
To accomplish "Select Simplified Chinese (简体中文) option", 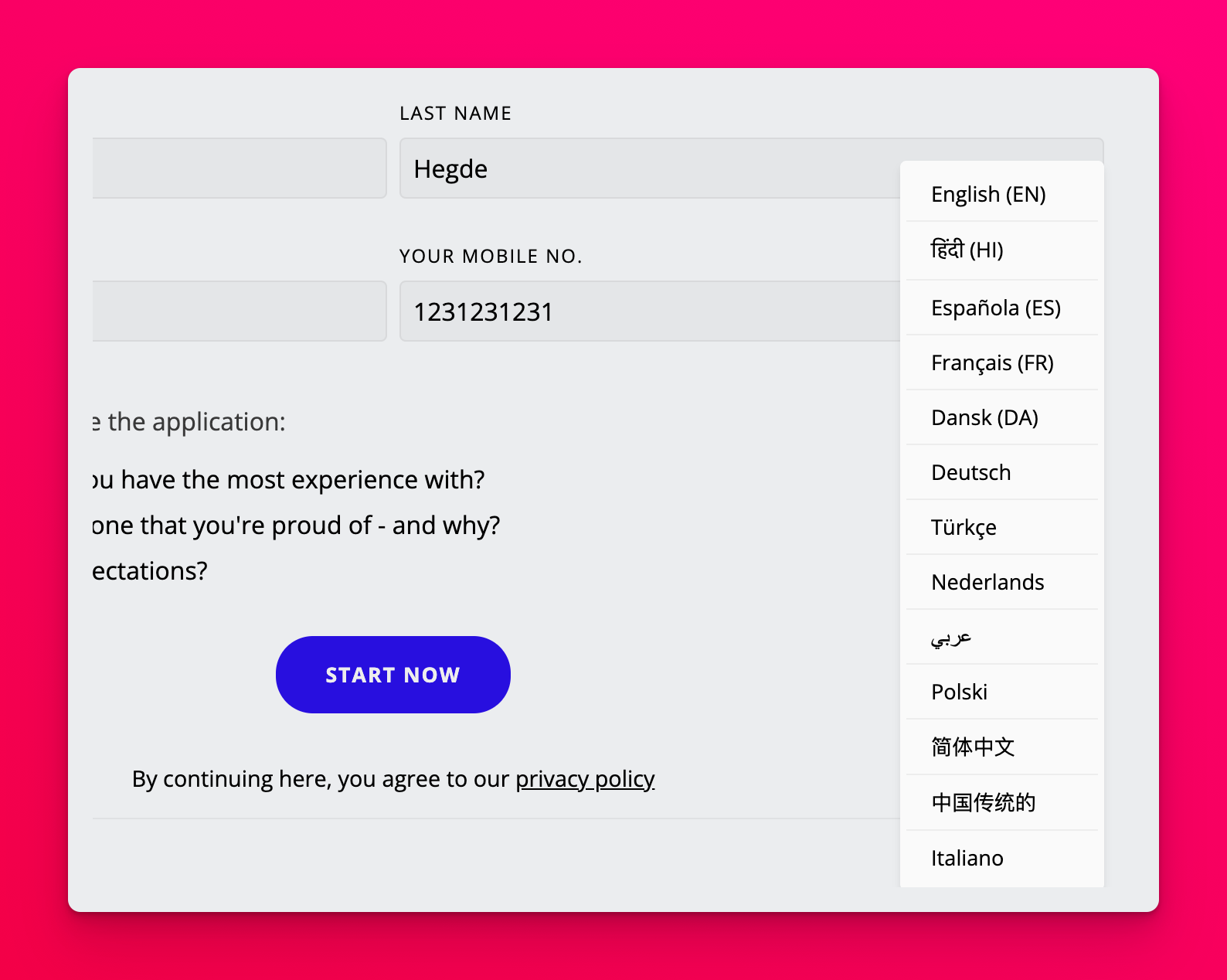I will 973,747.
